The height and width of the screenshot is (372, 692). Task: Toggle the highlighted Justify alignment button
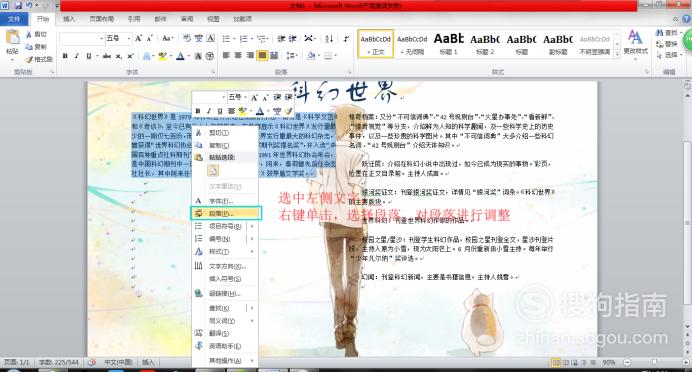coord(262,56)
